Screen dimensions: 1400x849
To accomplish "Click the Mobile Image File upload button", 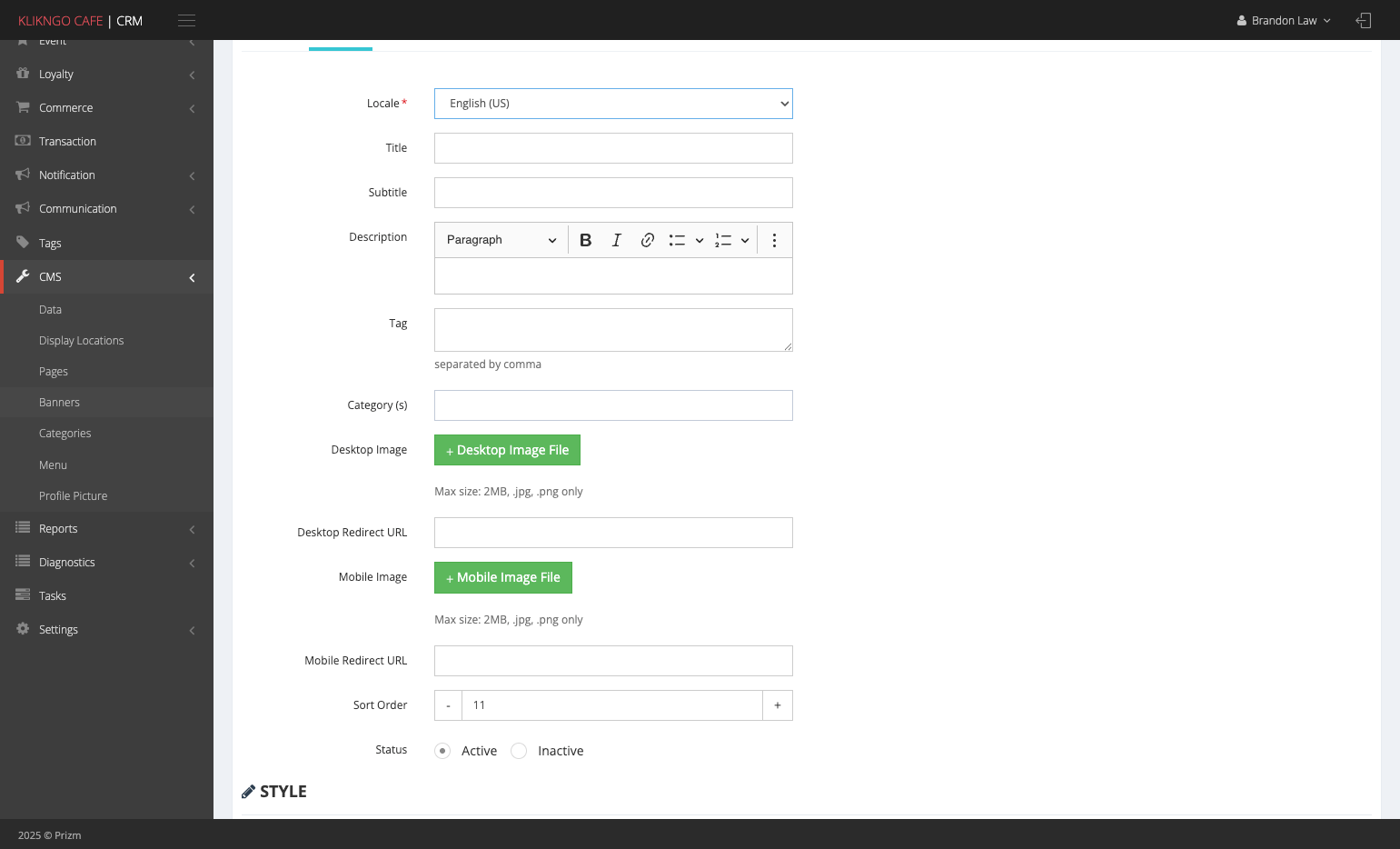I will pyautogui.click(x=503, y=577).
